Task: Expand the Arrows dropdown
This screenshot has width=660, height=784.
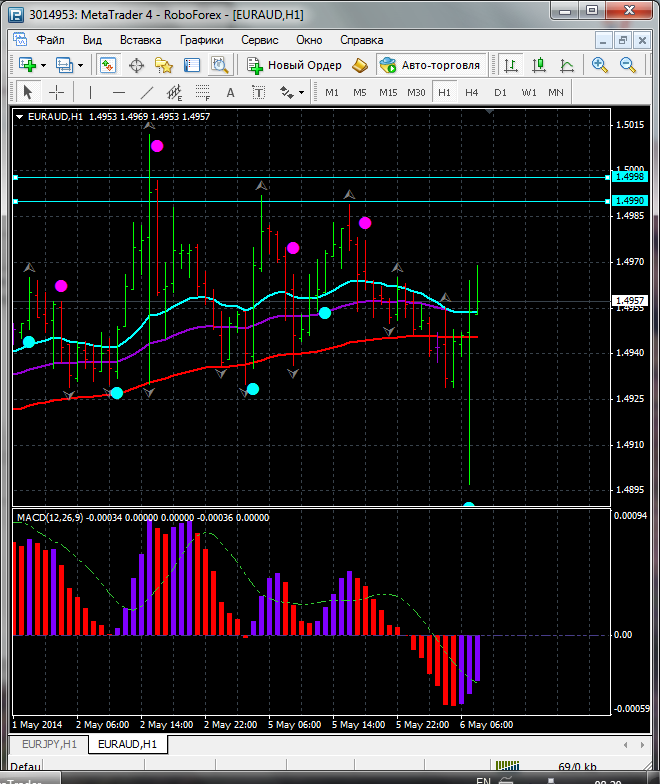Action: click(x=302, y=92)
